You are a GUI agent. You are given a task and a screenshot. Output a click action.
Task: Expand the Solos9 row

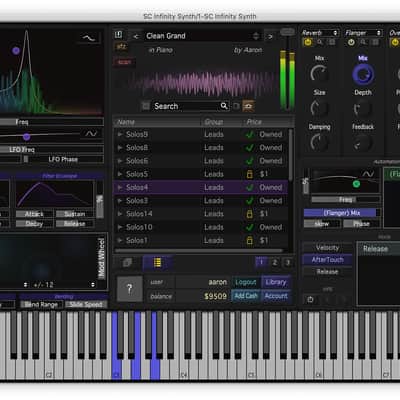coord(120,134)
